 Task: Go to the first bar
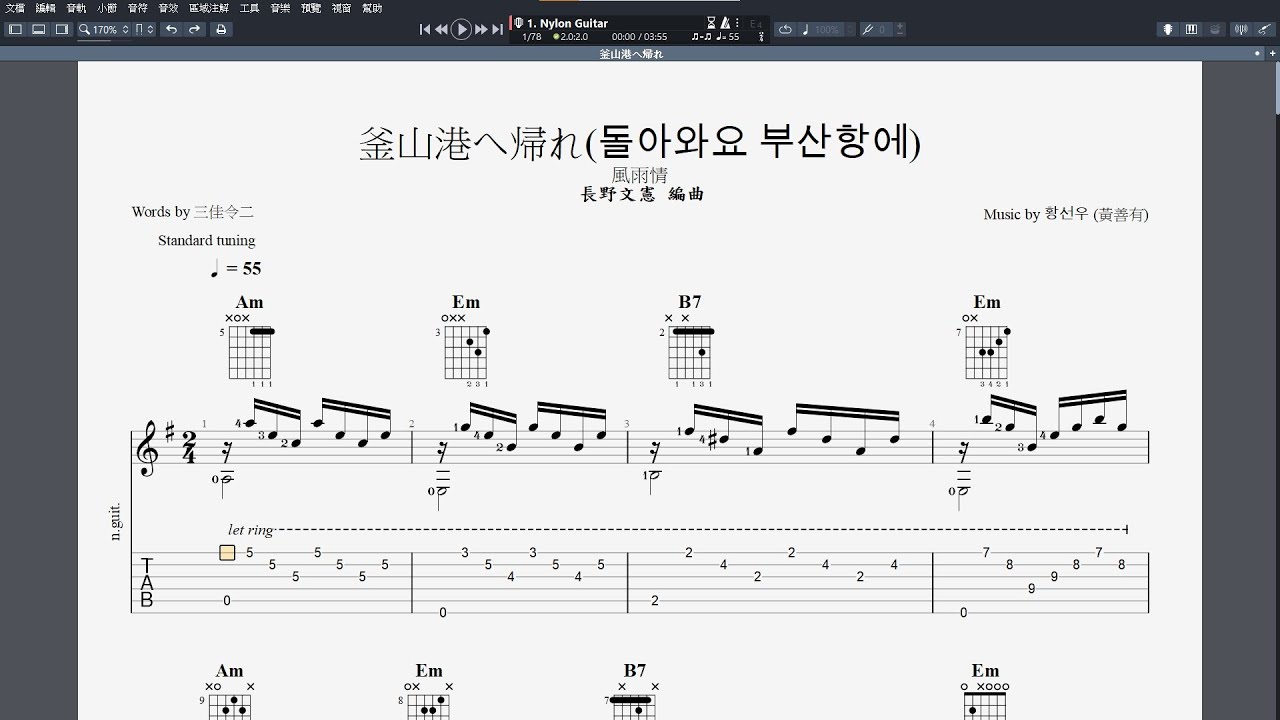[425, 30]
